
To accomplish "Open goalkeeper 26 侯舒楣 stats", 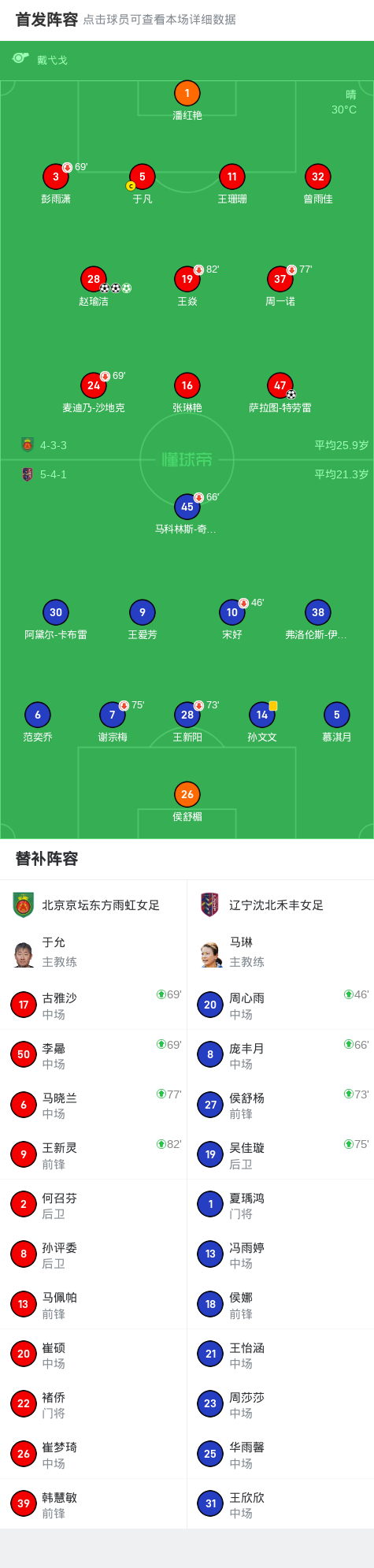I will click(187, 794).
